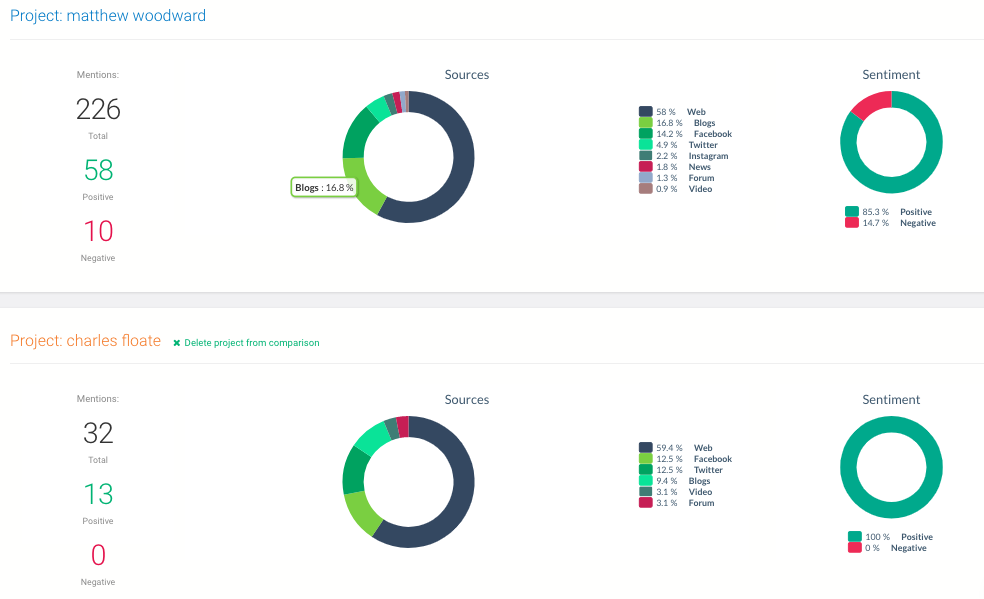984x599 pixels.
Task: Click the charles floate Sentiment donut ring
Action: [x=891, y=510]
